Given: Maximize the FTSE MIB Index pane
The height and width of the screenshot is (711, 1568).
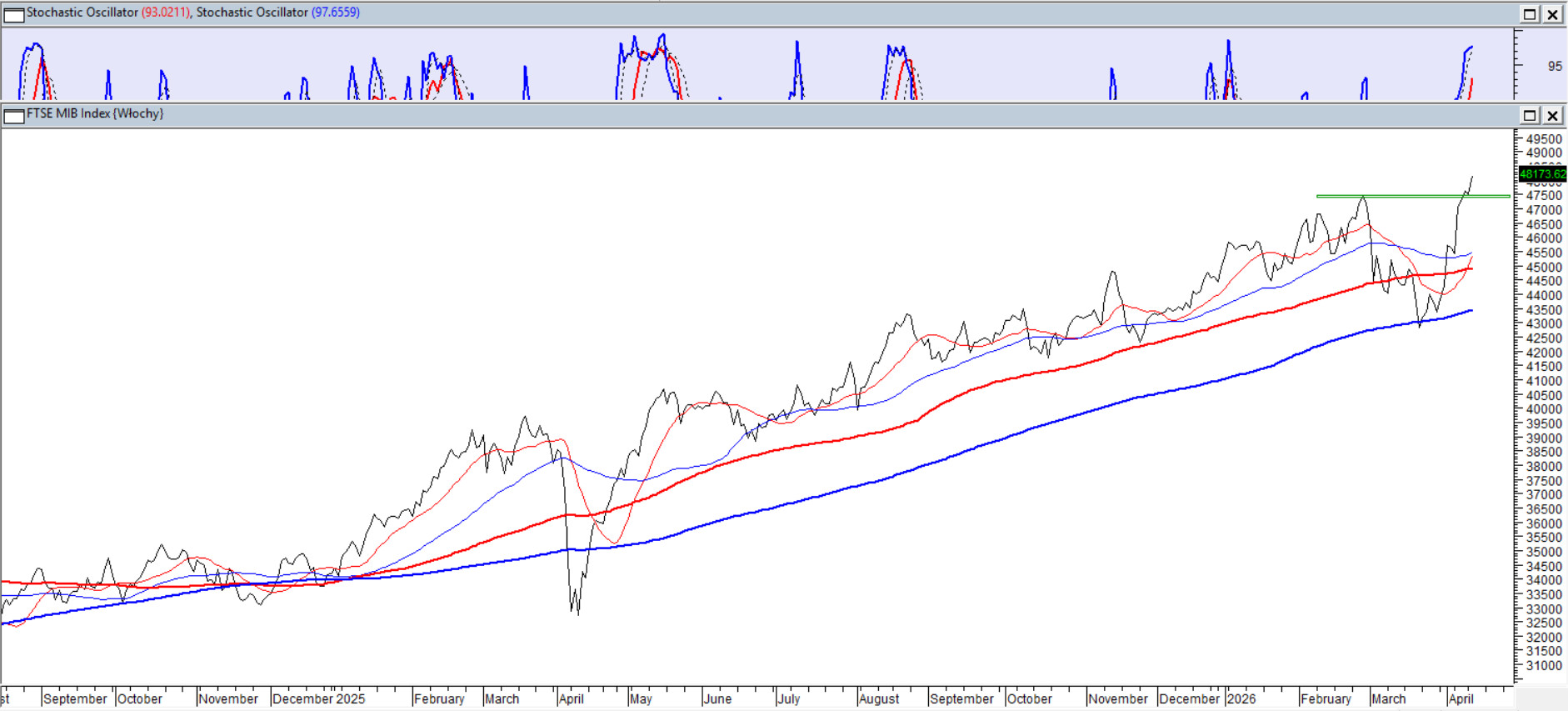Looking at the screenshot, I should click(1530, 115).
